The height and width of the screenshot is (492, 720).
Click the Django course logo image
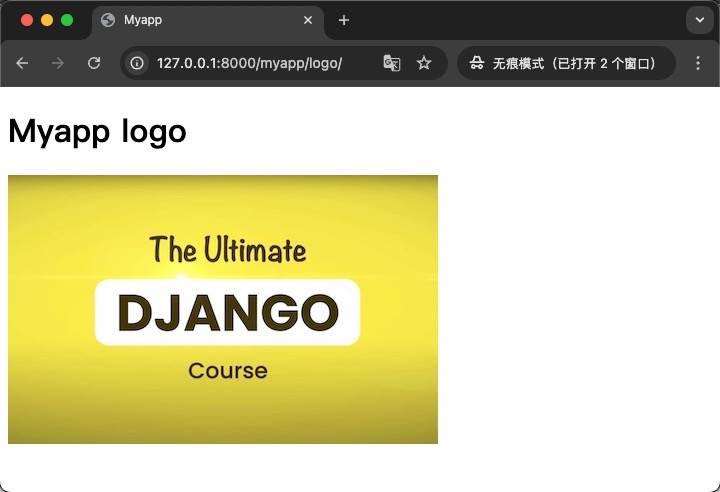(223, 309)
